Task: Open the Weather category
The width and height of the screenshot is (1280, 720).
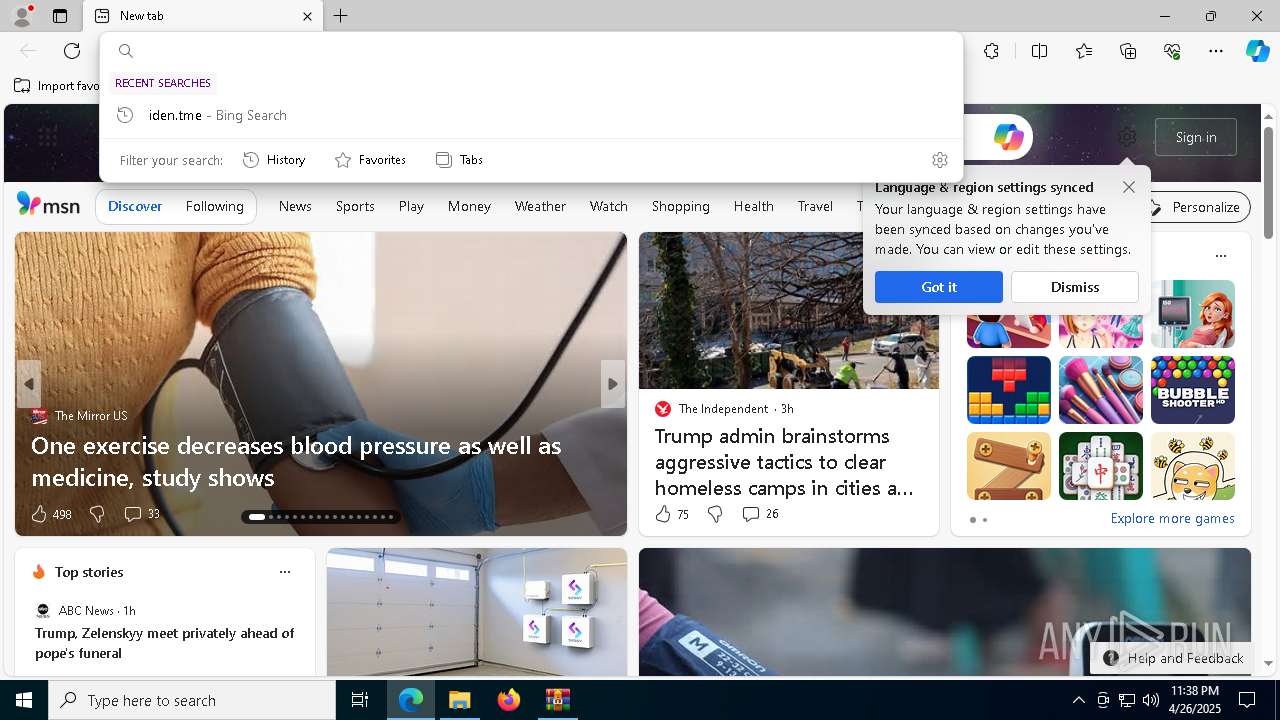Action: [540, 206]
